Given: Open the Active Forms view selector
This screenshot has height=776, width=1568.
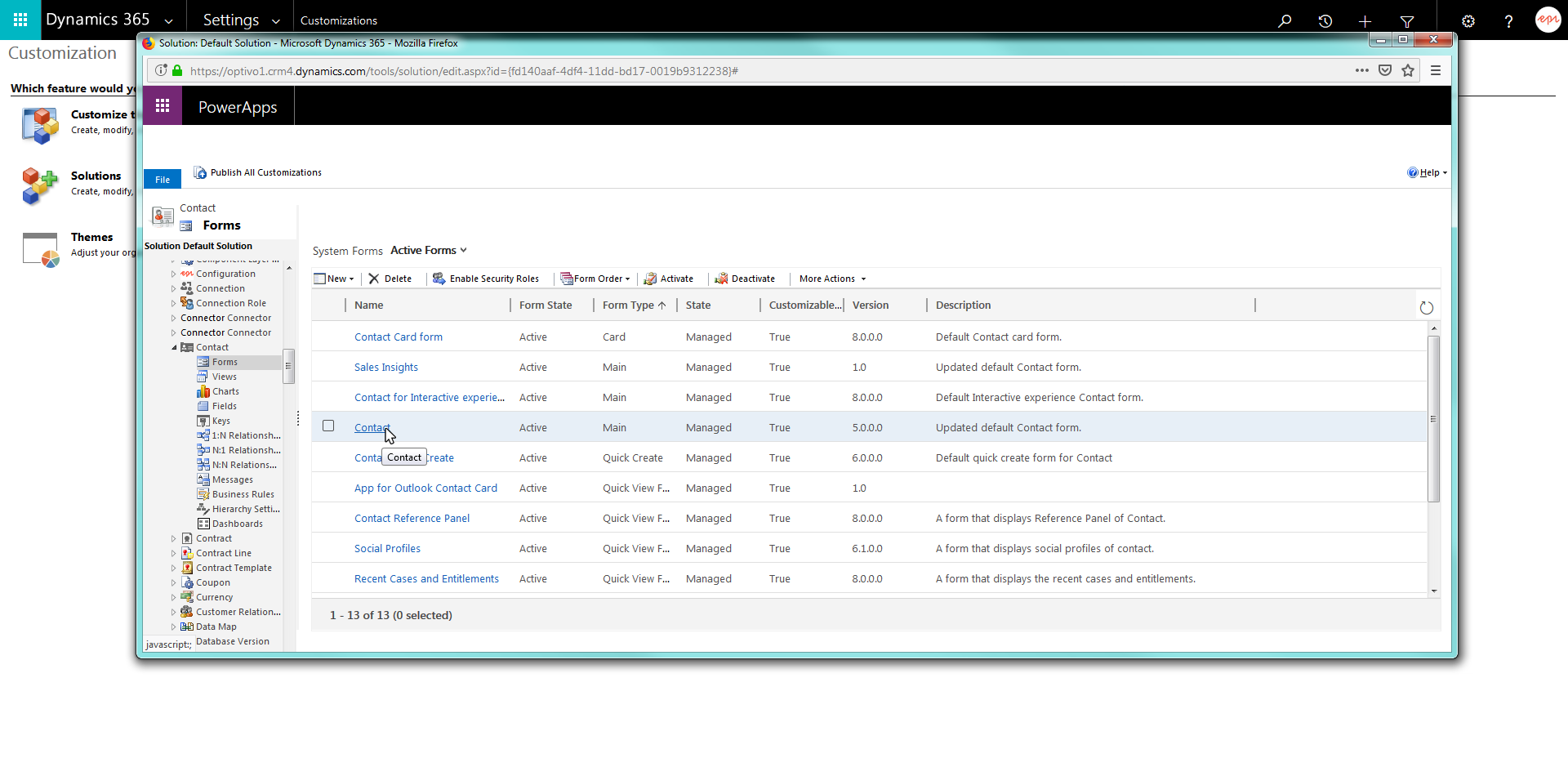Looking at the screenshot, I should [x=429, y=250].
